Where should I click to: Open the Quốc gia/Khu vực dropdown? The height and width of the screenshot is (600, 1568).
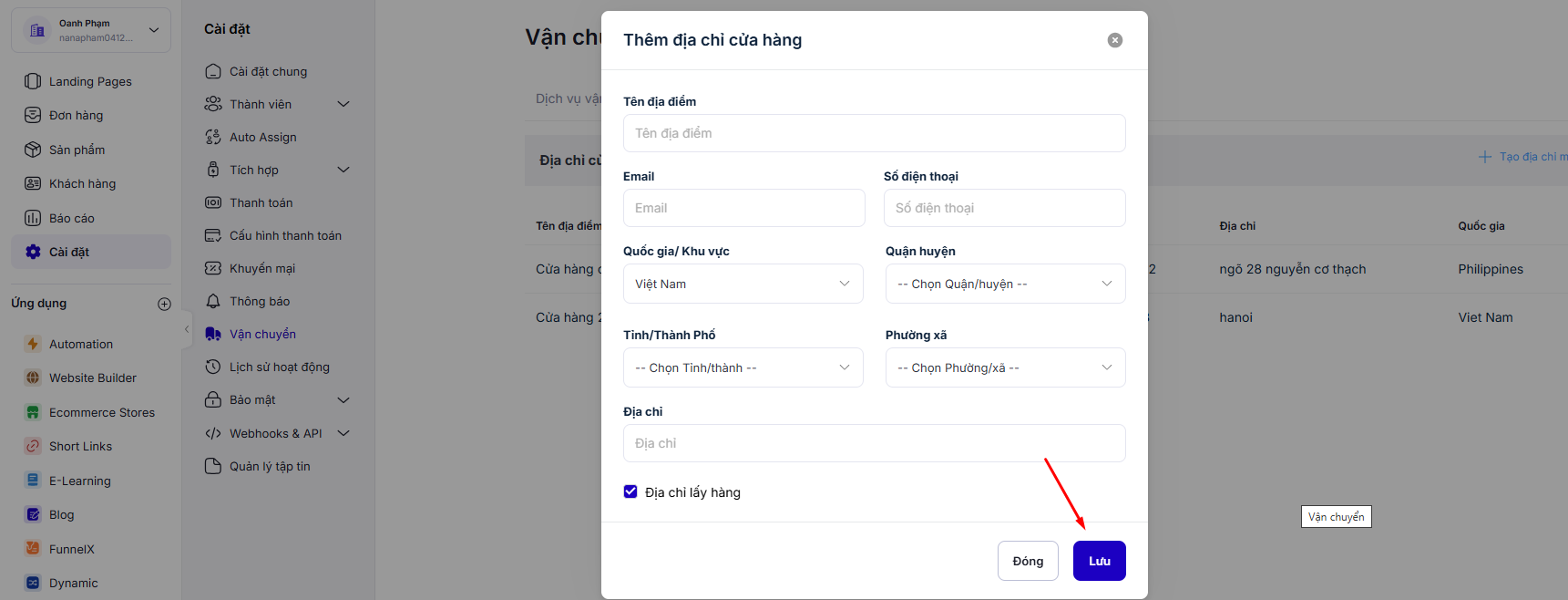pyautogui.click(x=743, y=284)
